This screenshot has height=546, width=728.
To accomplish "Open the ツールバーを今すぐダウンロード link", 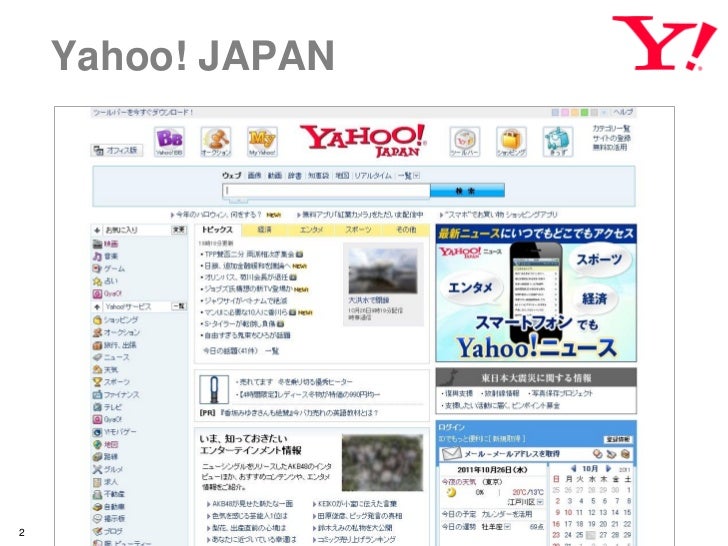I will click(x=143, y=112).
